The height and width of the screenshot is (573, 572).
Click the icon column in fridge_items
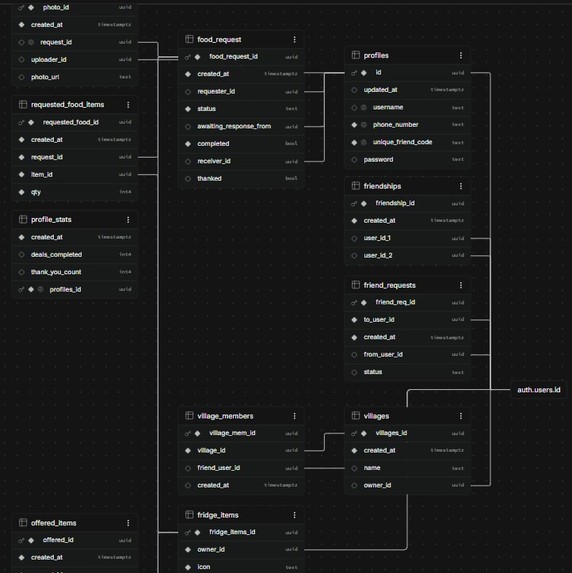[241, 567]
